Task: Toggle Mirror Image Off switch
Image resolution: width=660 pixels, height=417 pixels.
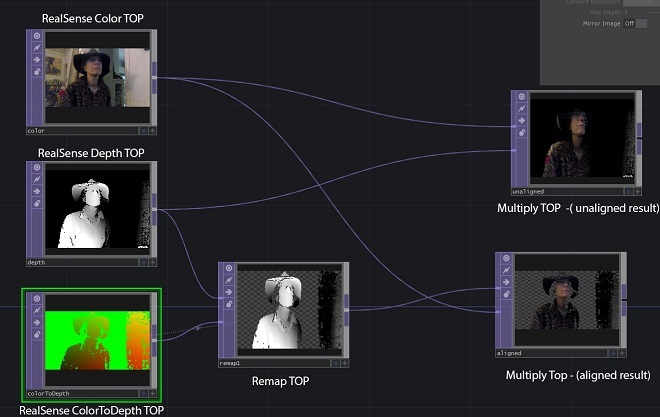Action: 641,24
